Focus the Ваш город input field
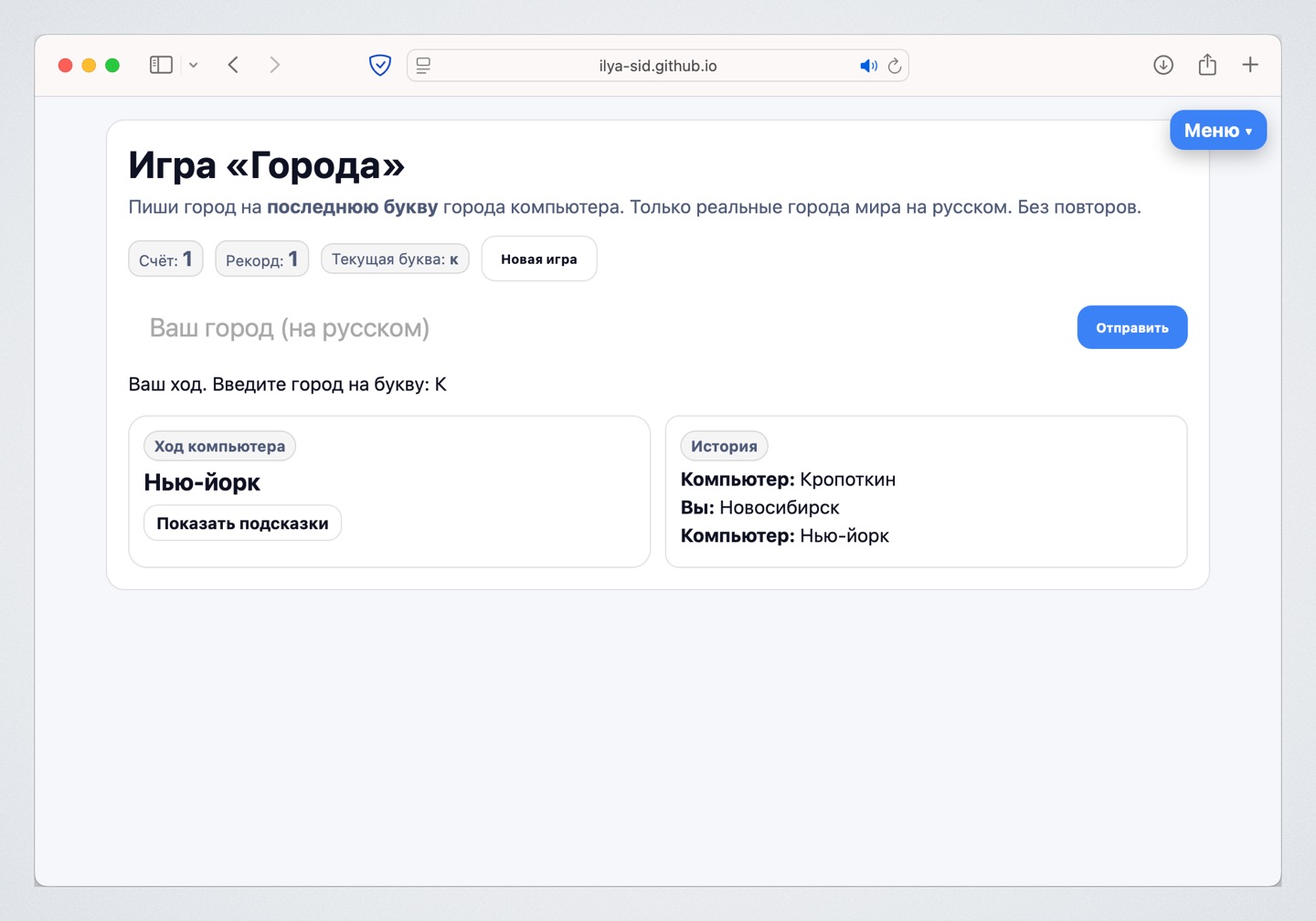Viewport: 1316px width, 921px height. pos(594,328)
